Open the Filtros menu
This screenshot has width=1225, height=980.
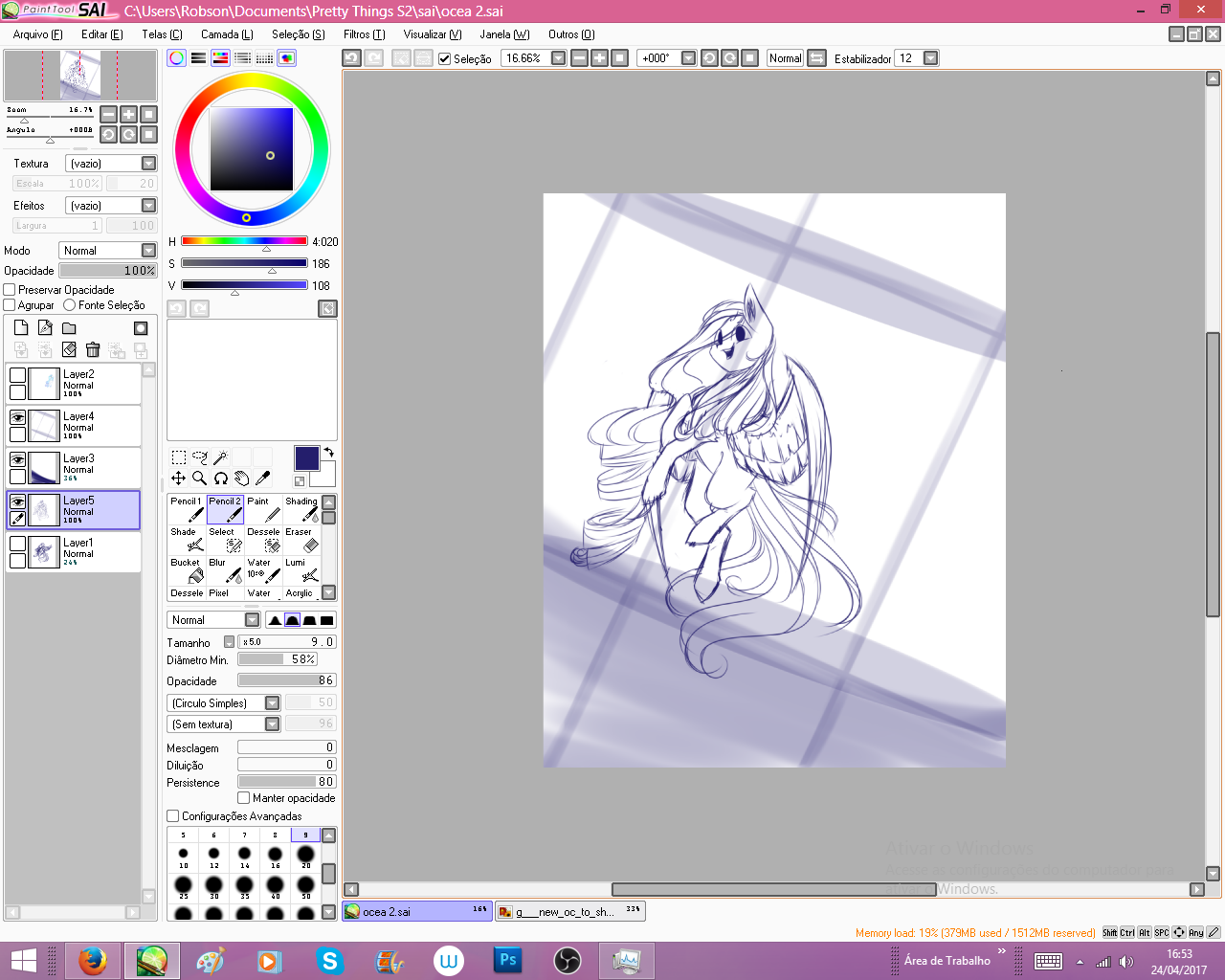(364, 34)
